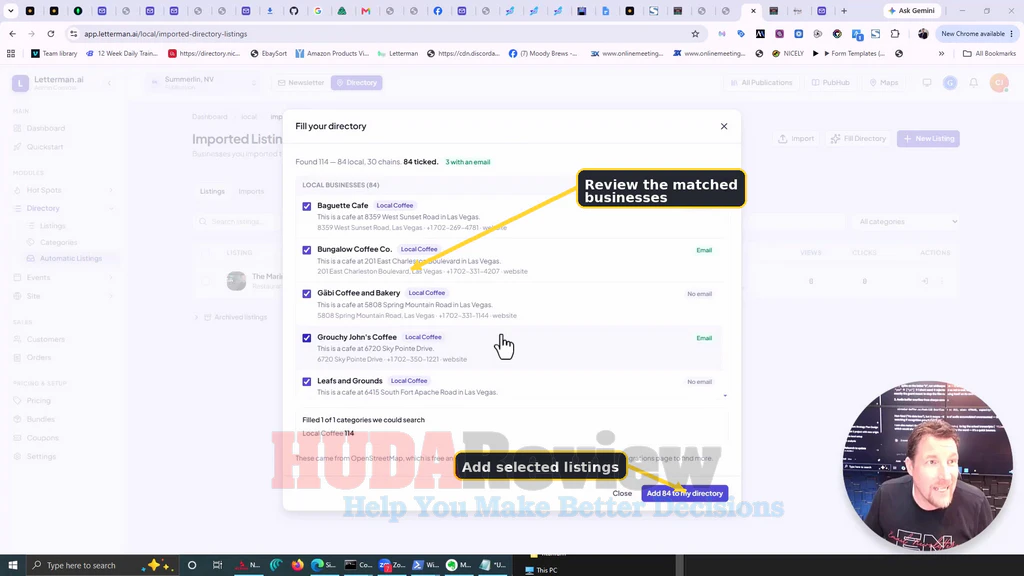The width and height of the screenshot is (1024, 576).
Task: Open Orders in the sidebar
Action: [39, 358]
